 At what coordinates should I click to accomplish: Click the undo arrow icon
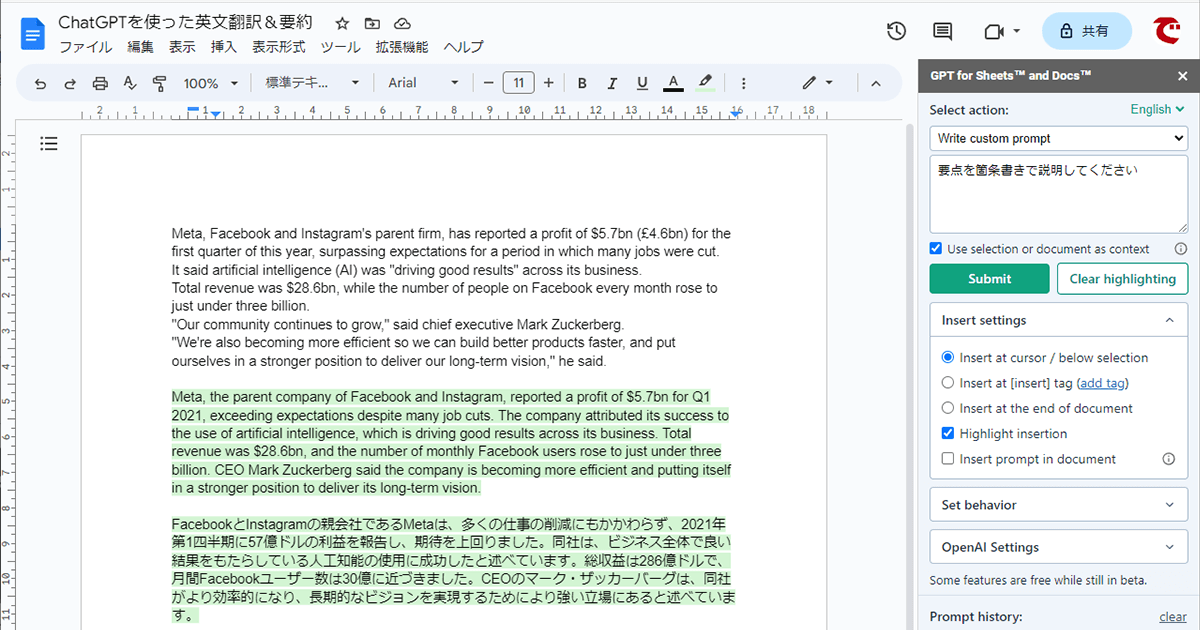41,84
